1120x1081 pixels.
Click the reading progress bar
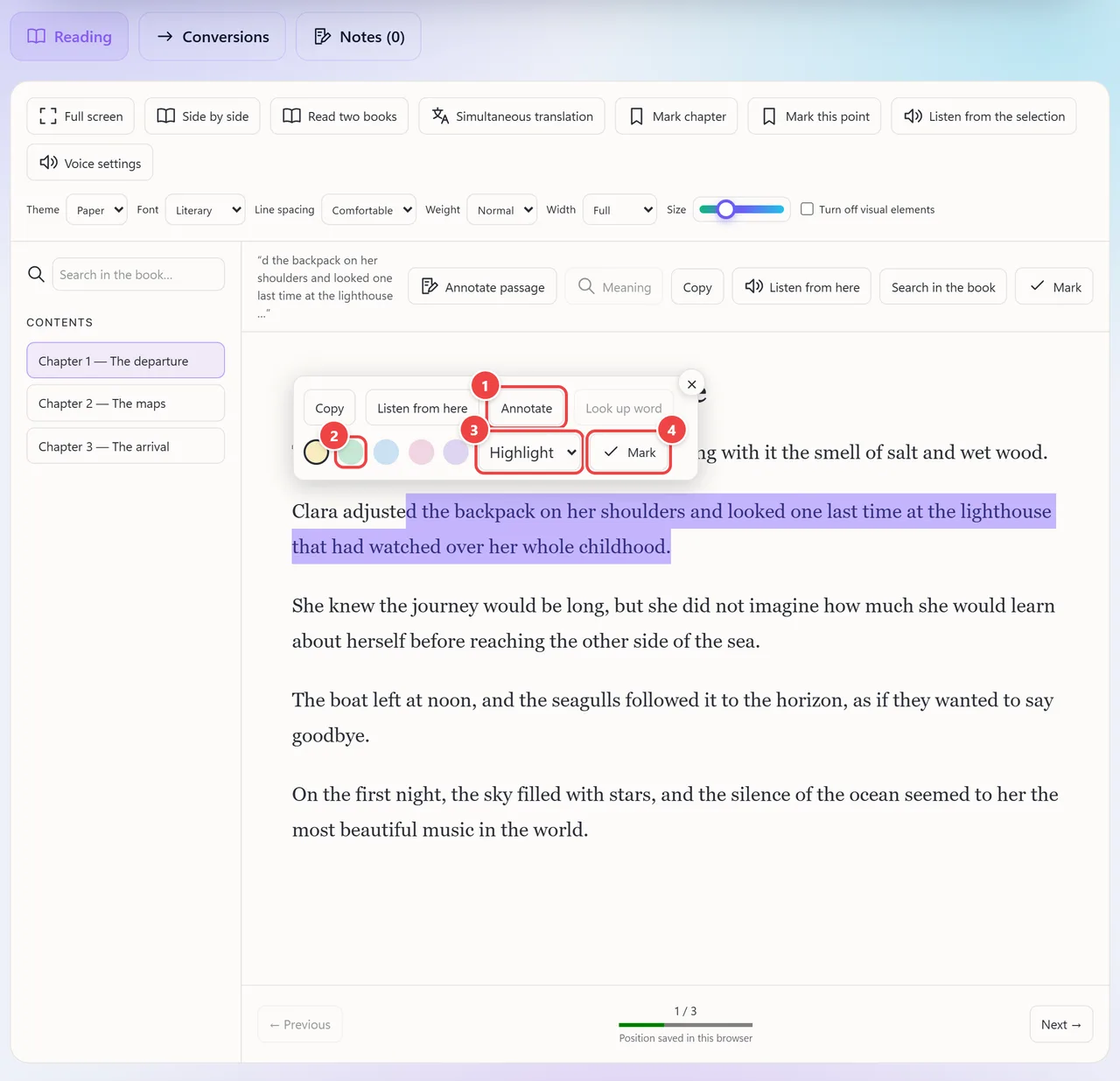point(686,1025)
